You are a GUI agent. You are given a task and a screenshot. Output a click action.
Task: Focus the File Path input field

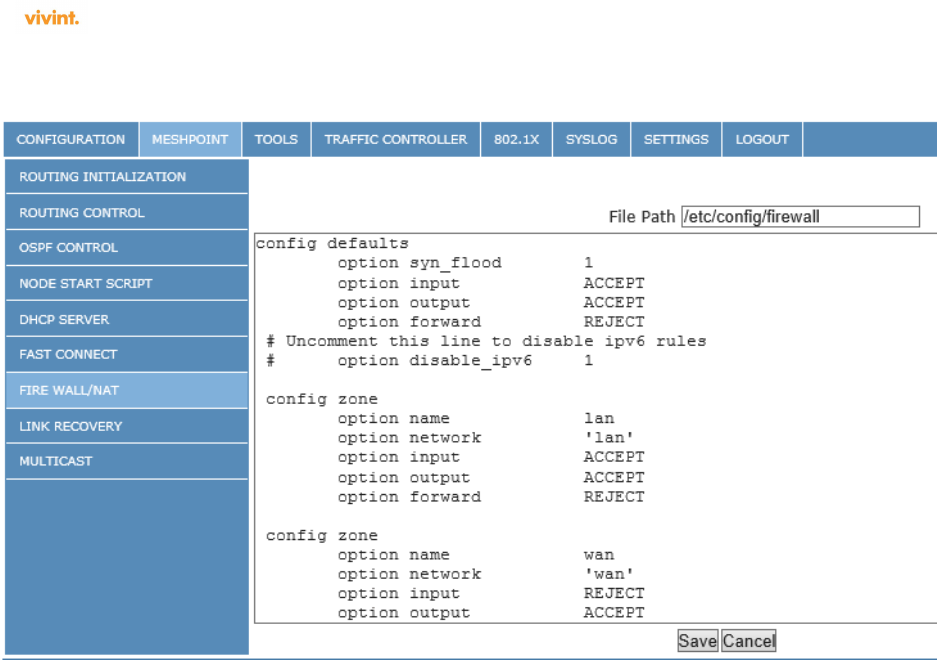(800, 216)
